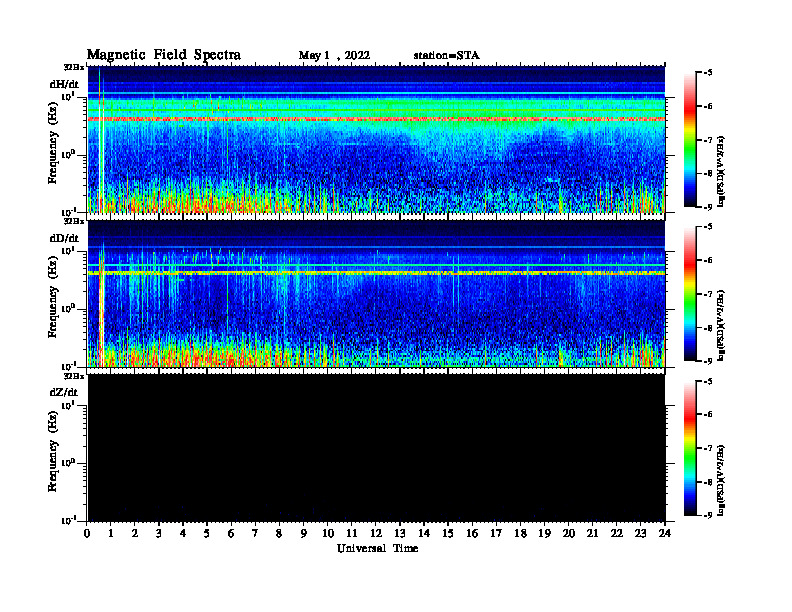
Task: Select the dD/dt panel label
Action: [64, 238]
